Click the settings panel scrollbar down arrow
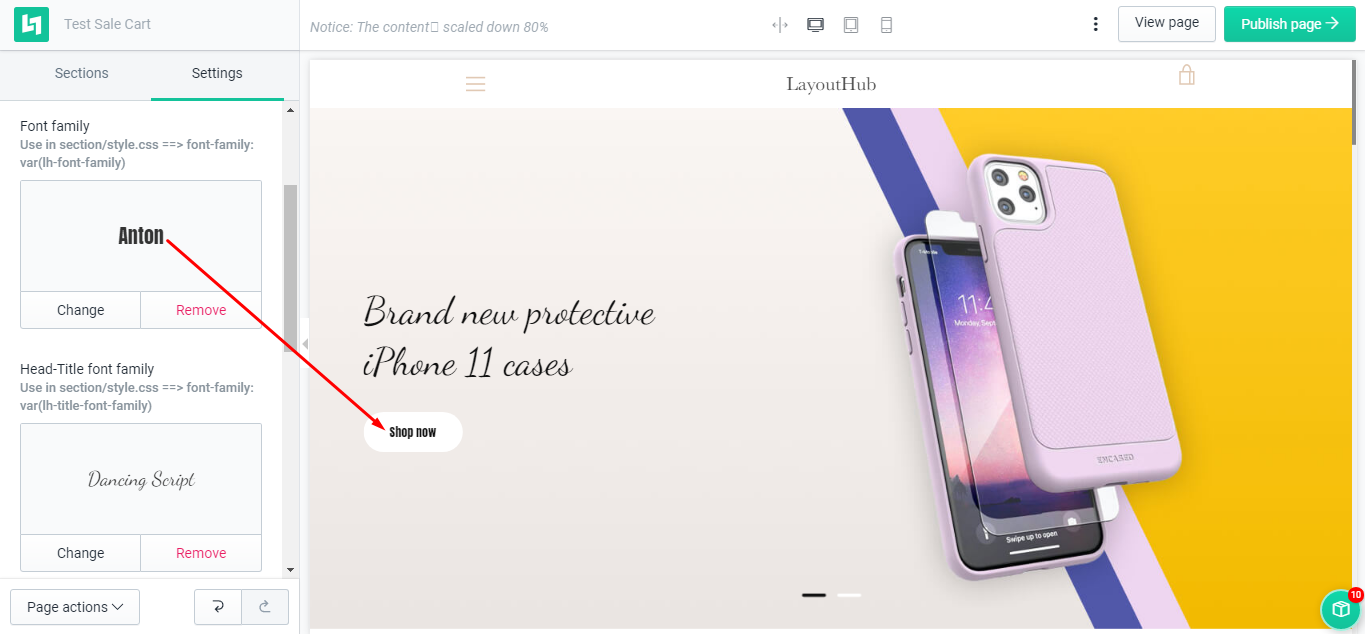 (290, 570)
